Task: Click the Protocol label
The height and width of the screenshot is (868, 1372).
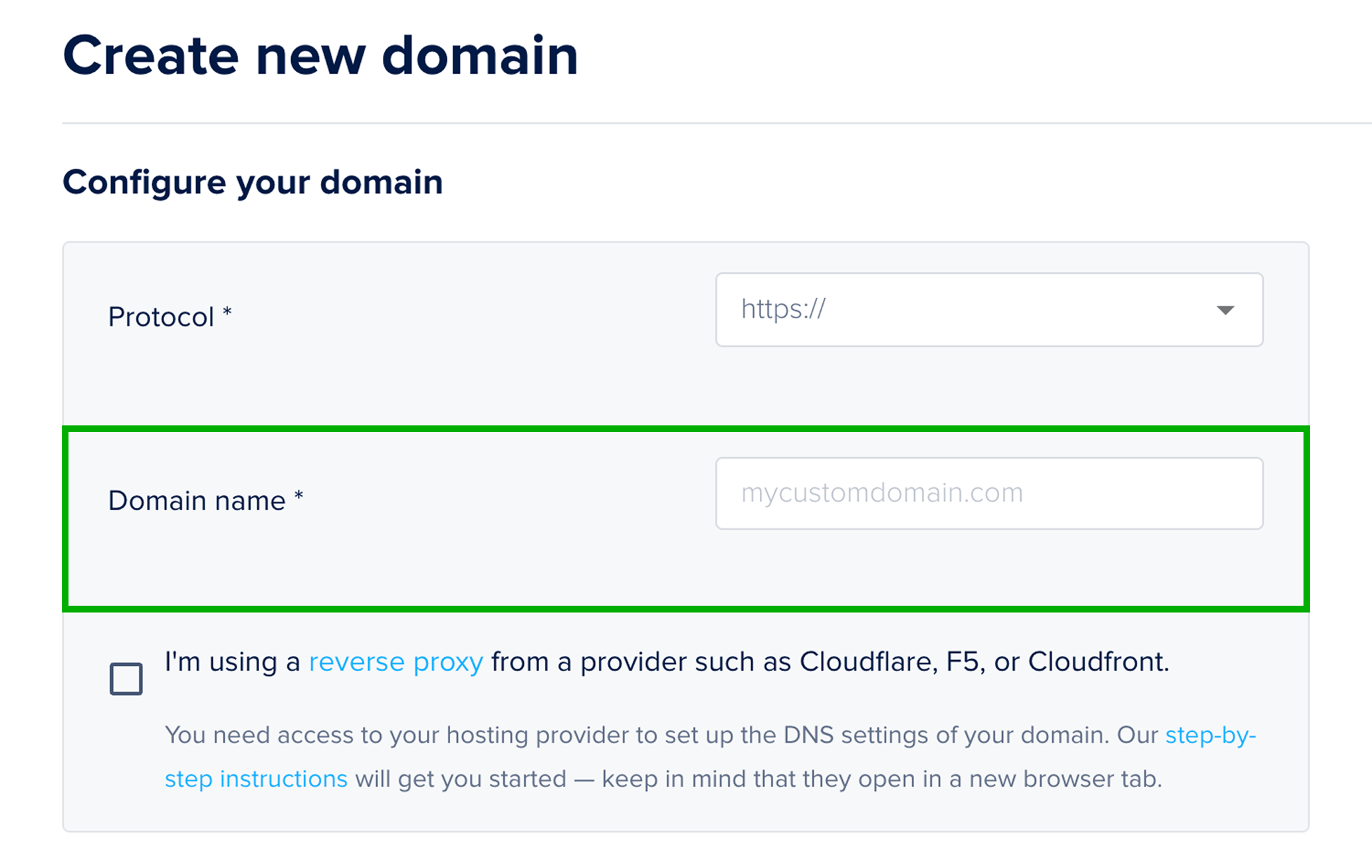Action: [x=161, y=316]
